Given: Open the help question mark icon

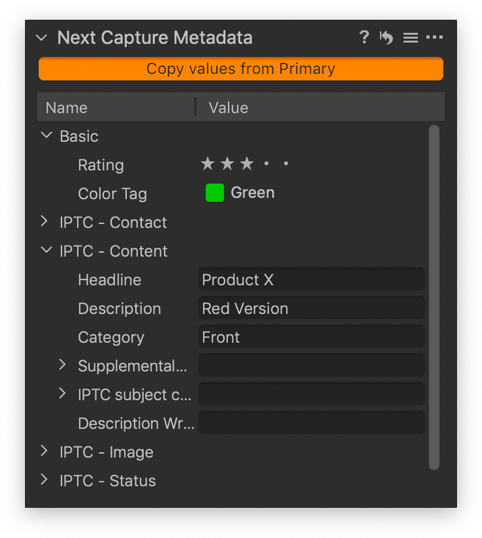Looking at the screenshot, I should [x=364, y=37].
